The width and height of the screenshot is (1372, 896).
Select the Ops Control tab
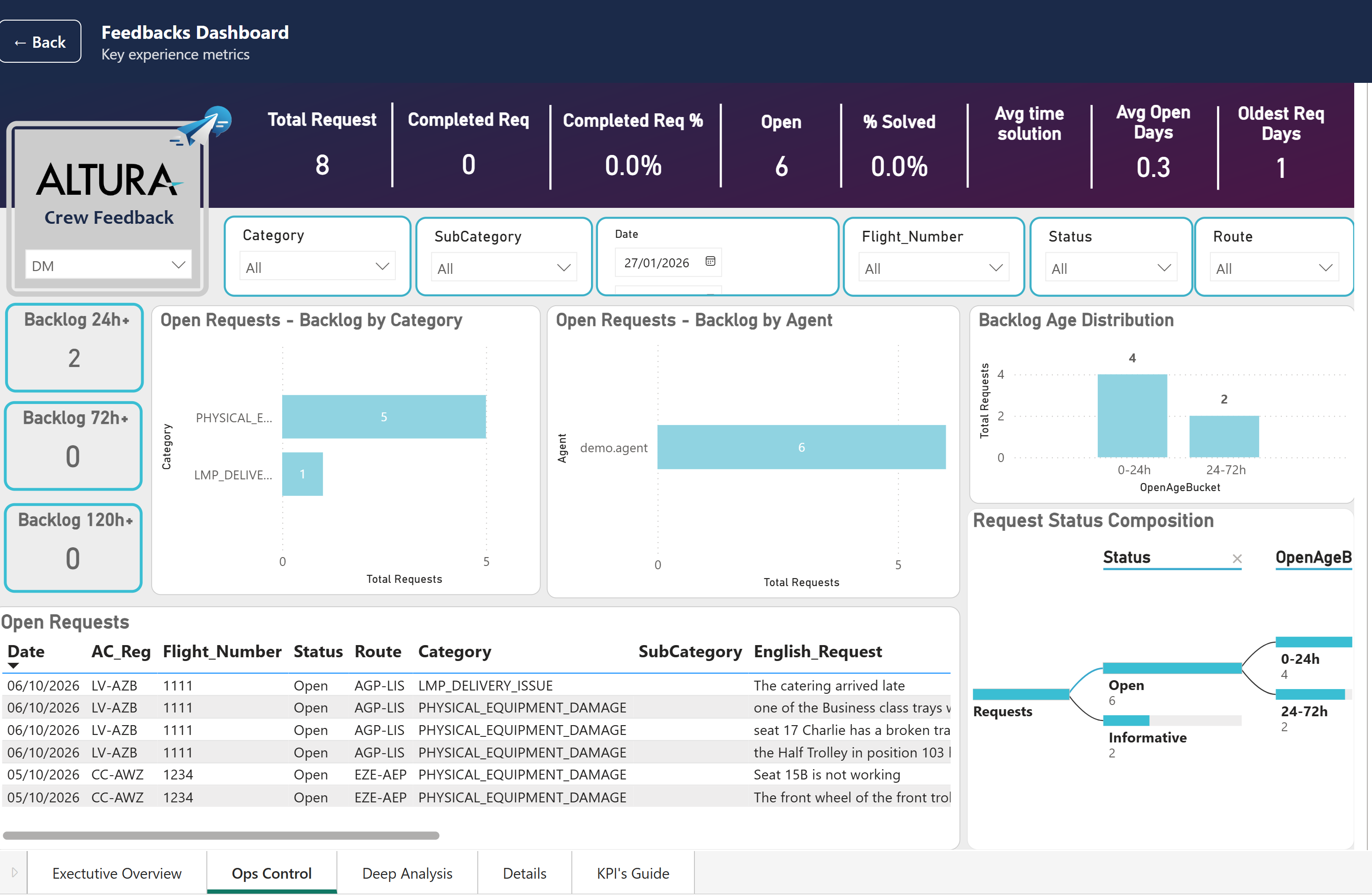[x=271, y=873]
